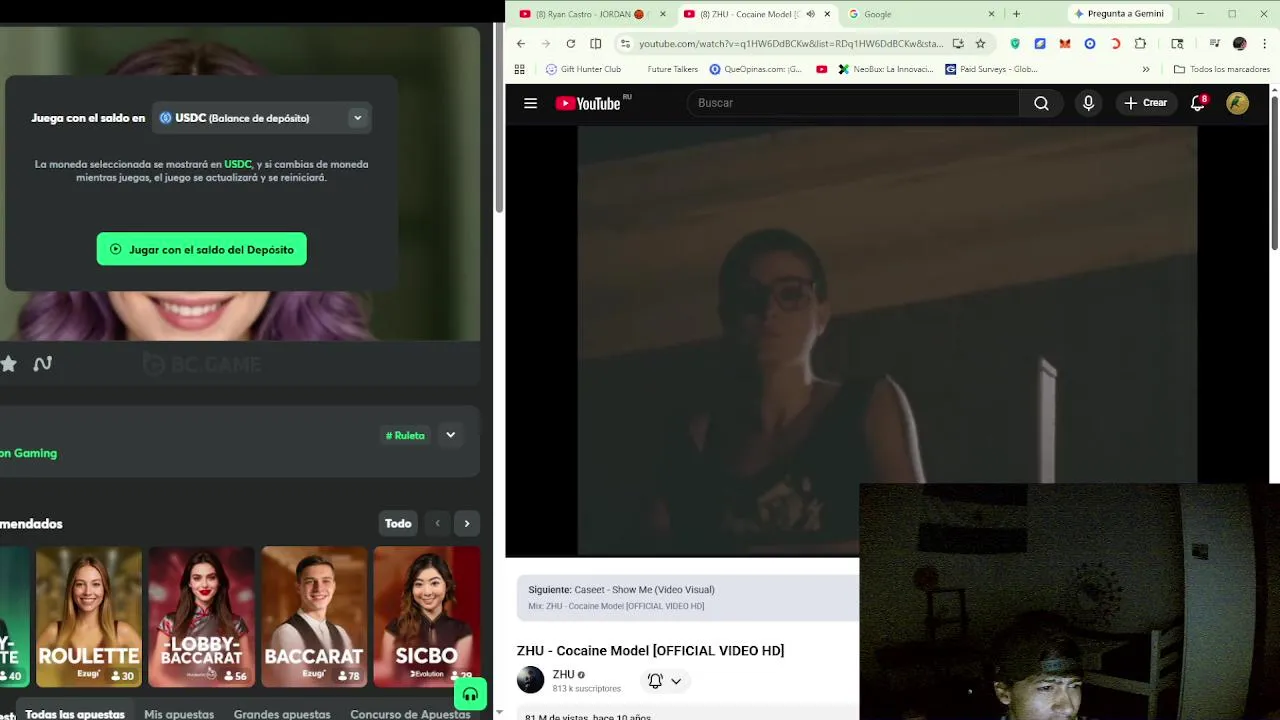Open the green shield extension

coord(1015,43)
